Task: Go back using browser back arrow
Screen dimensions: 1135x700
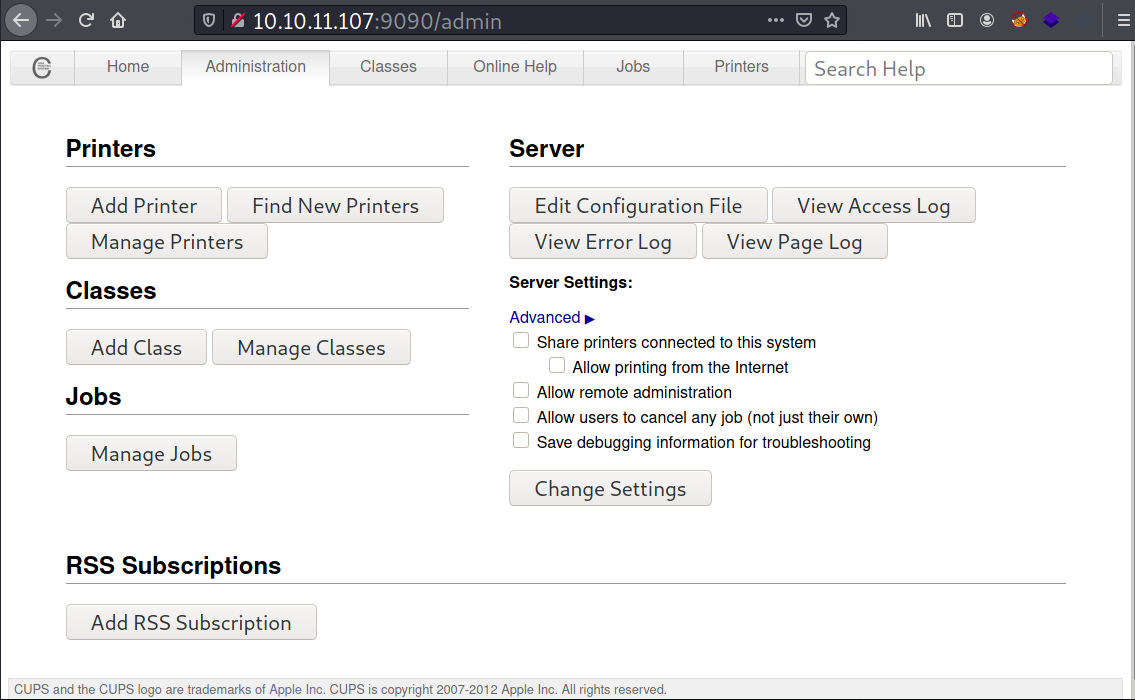Action: (21, 20)
